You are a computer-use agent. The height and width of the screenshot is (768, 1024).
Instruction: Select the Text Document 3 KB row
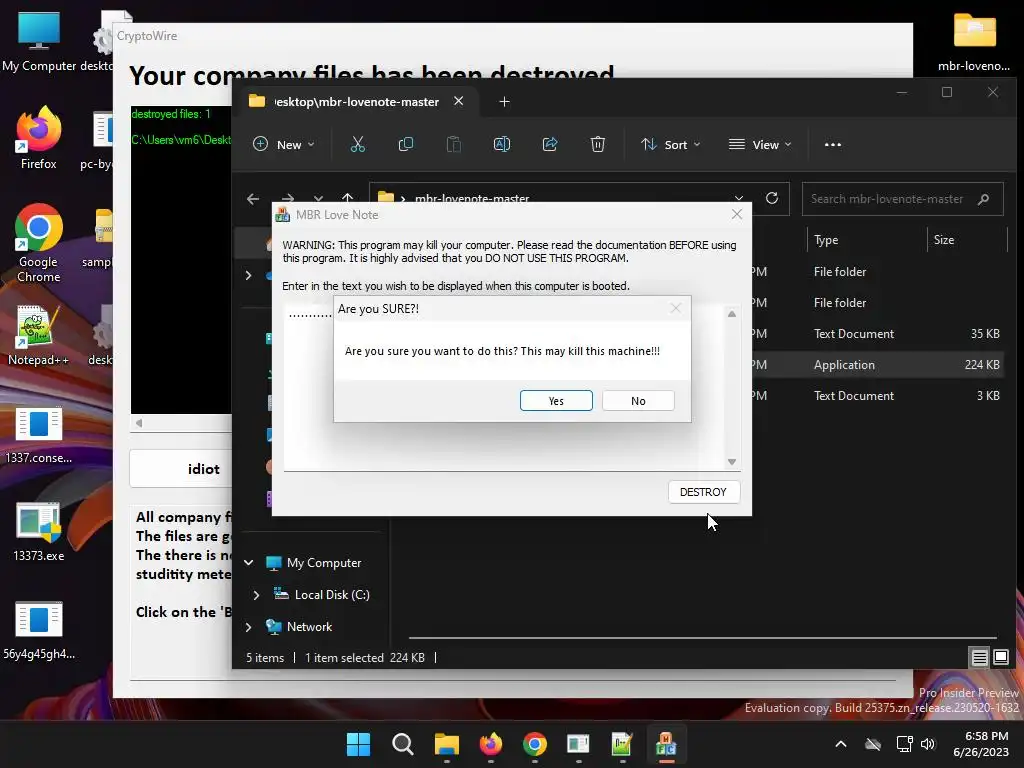point(880,396)
